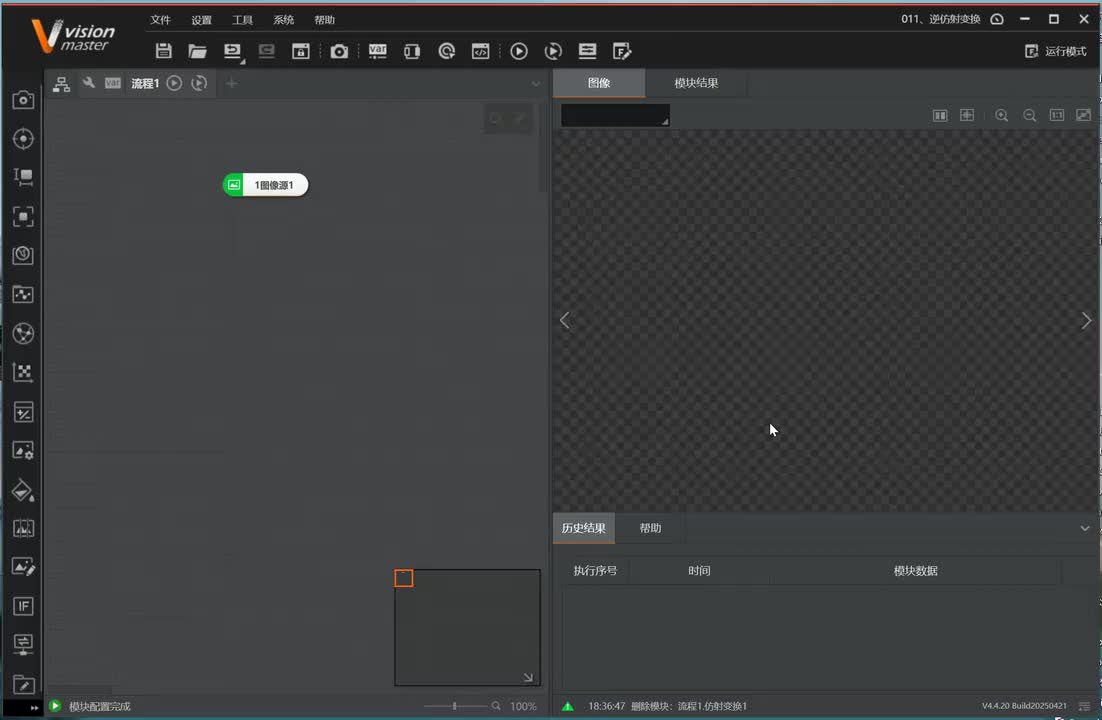Click the global trigger toolbar icon
The image size is (1102, 720).
pos(446,51)
